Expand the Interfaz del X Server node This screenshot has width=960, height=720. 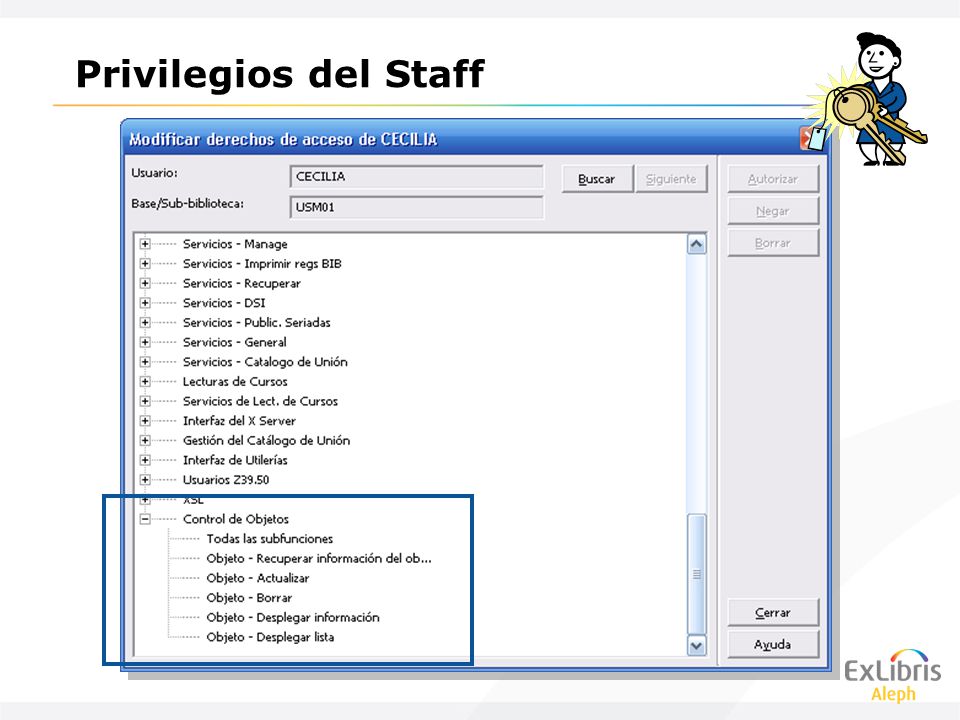(x=145, y=421)
